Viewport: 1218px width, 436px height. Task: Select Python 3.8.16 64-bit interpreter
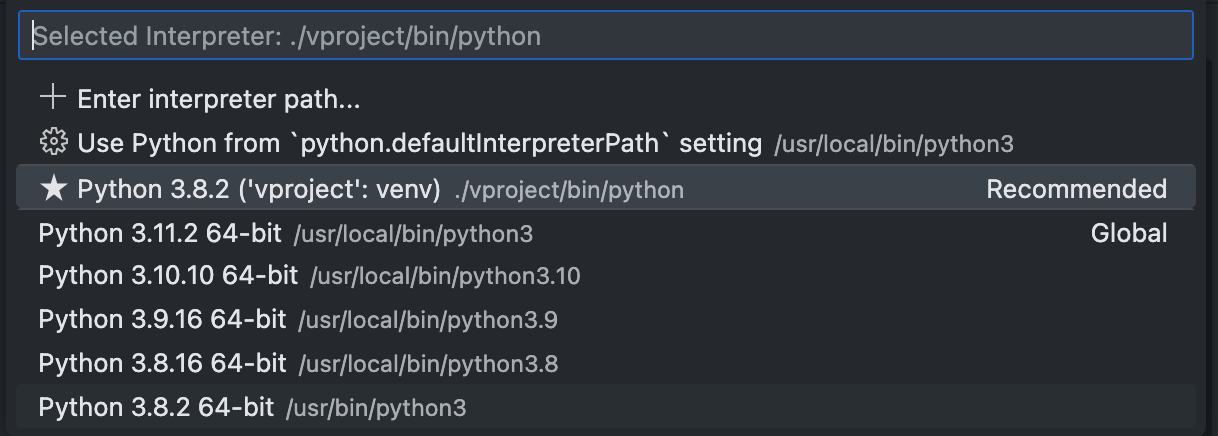[x=606, y=364]
